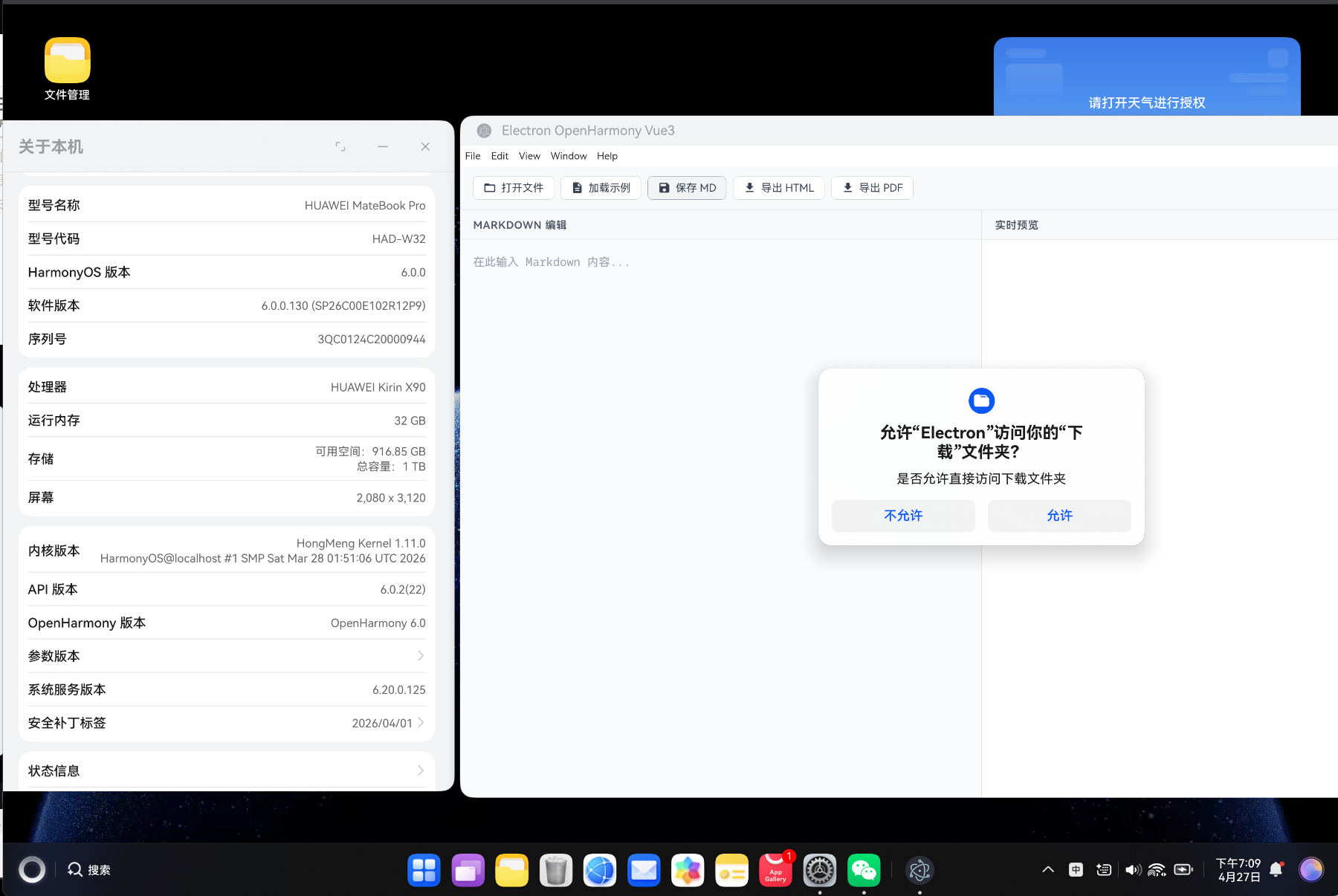Click the MARKDOWN 编辑 panel header
The width and height of the screenshot is (1338, 896).
(520, 225)
